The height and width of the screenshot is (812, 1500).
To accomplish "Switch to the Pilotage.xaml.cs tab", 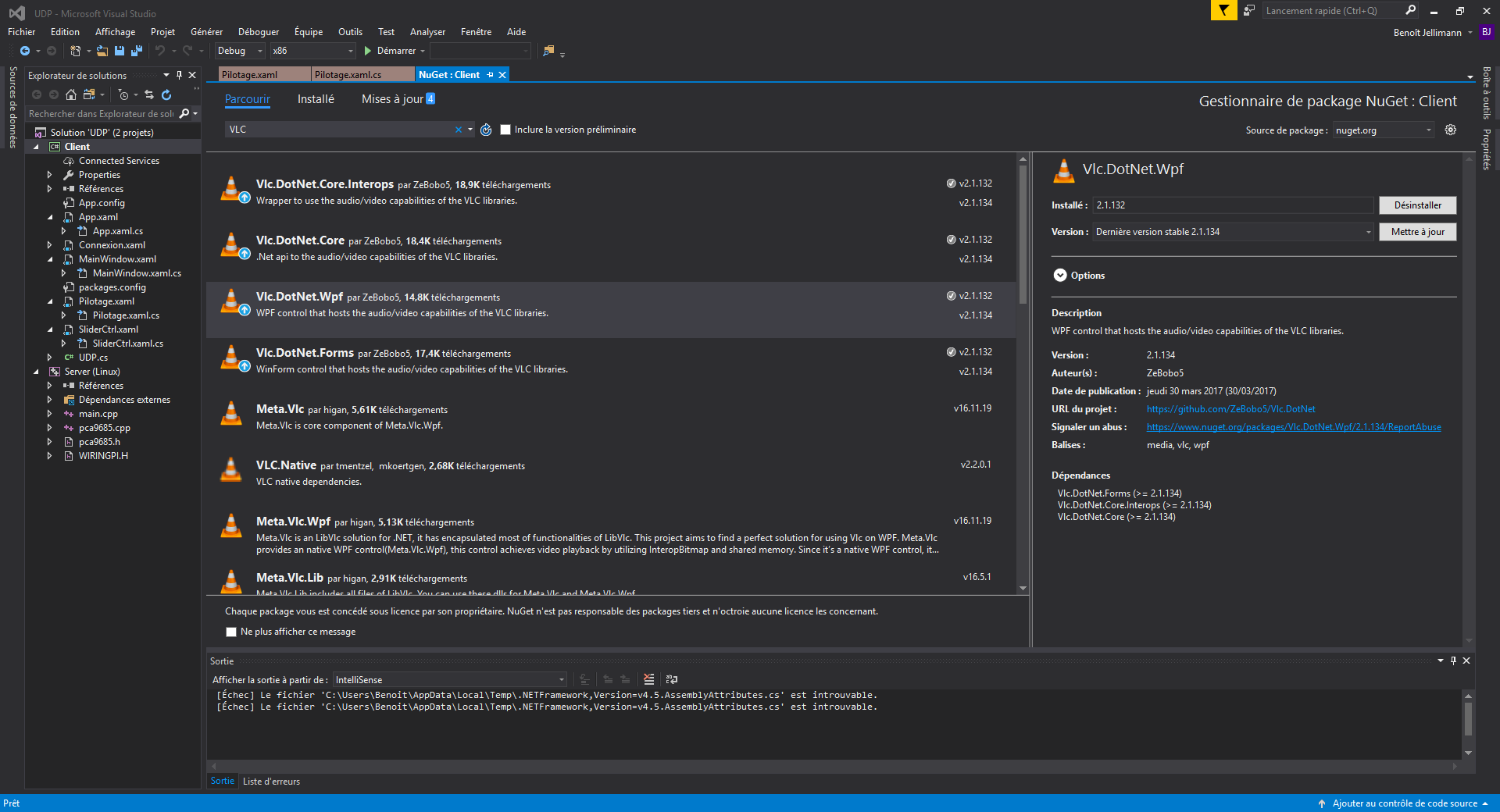I will pyautogui.click(x=362, y=75).
